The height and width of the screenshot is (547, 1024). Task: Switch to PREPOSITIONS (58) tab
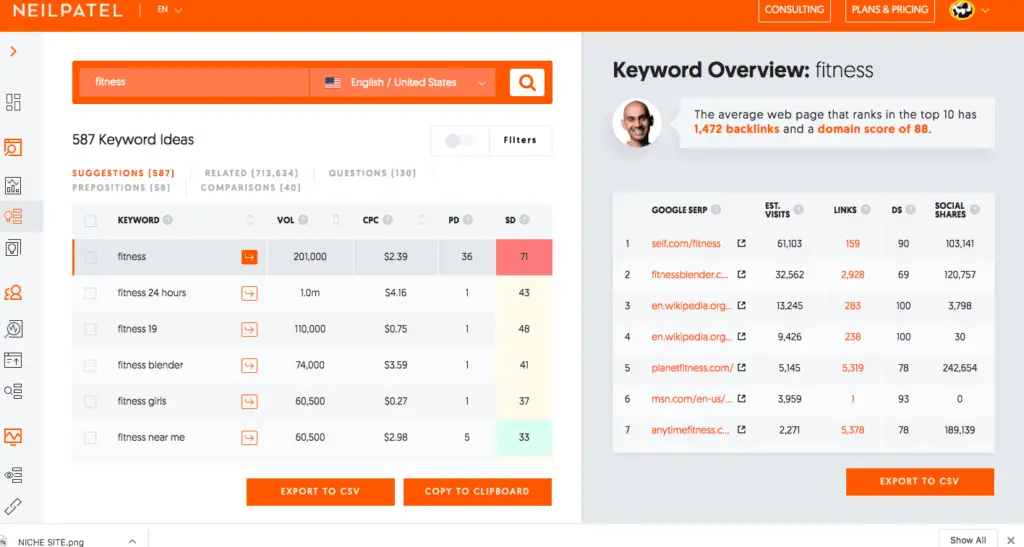tap(121, 187)
